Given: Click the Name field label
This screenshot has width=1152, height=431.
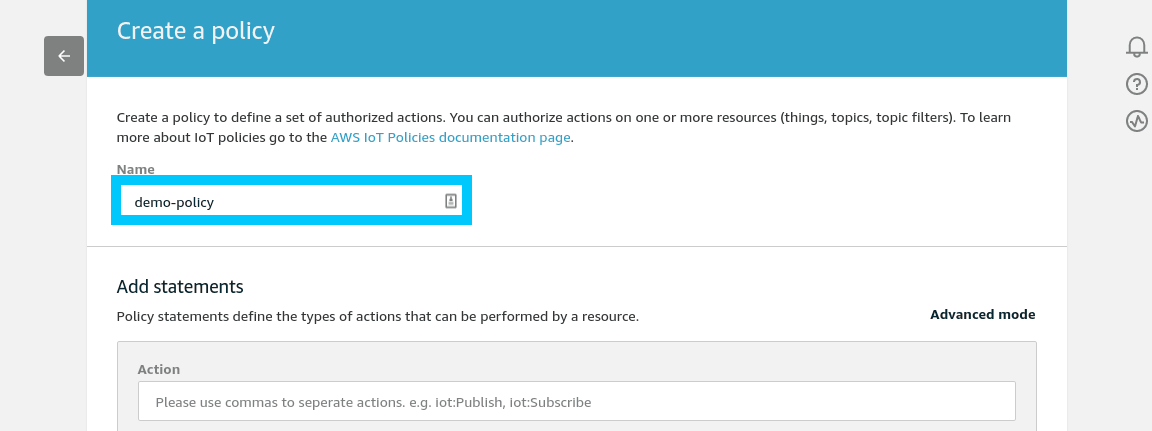Looking at the screenshot, I should click(135, 169).
